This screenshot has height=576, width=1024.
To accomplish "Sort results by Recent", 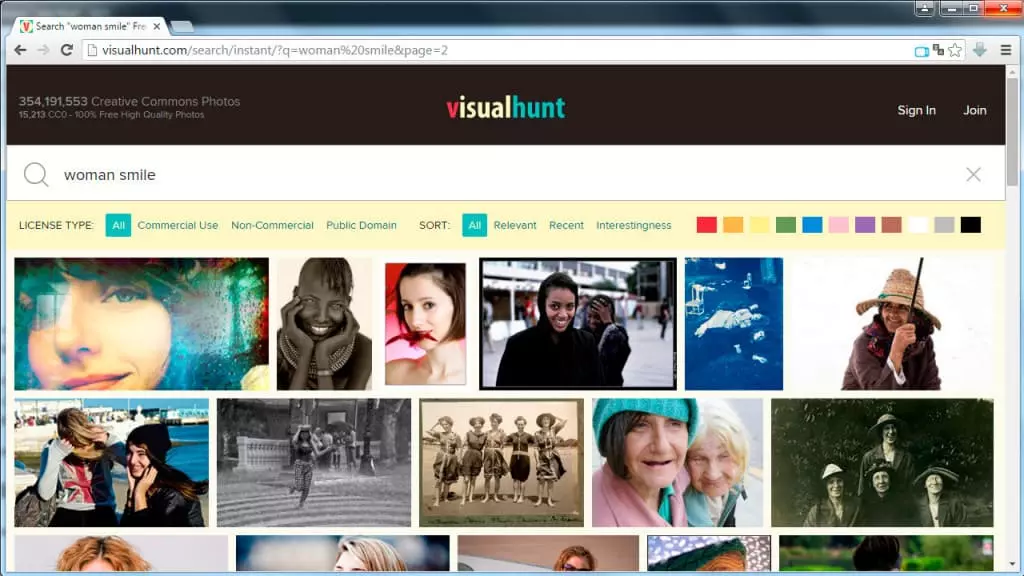I will [x=566, y=225].
